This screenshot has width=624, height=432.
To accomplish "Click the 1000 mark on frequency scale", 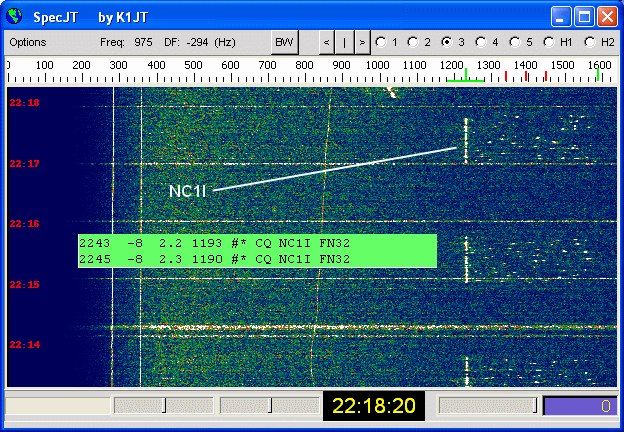I will pos(378,65).
